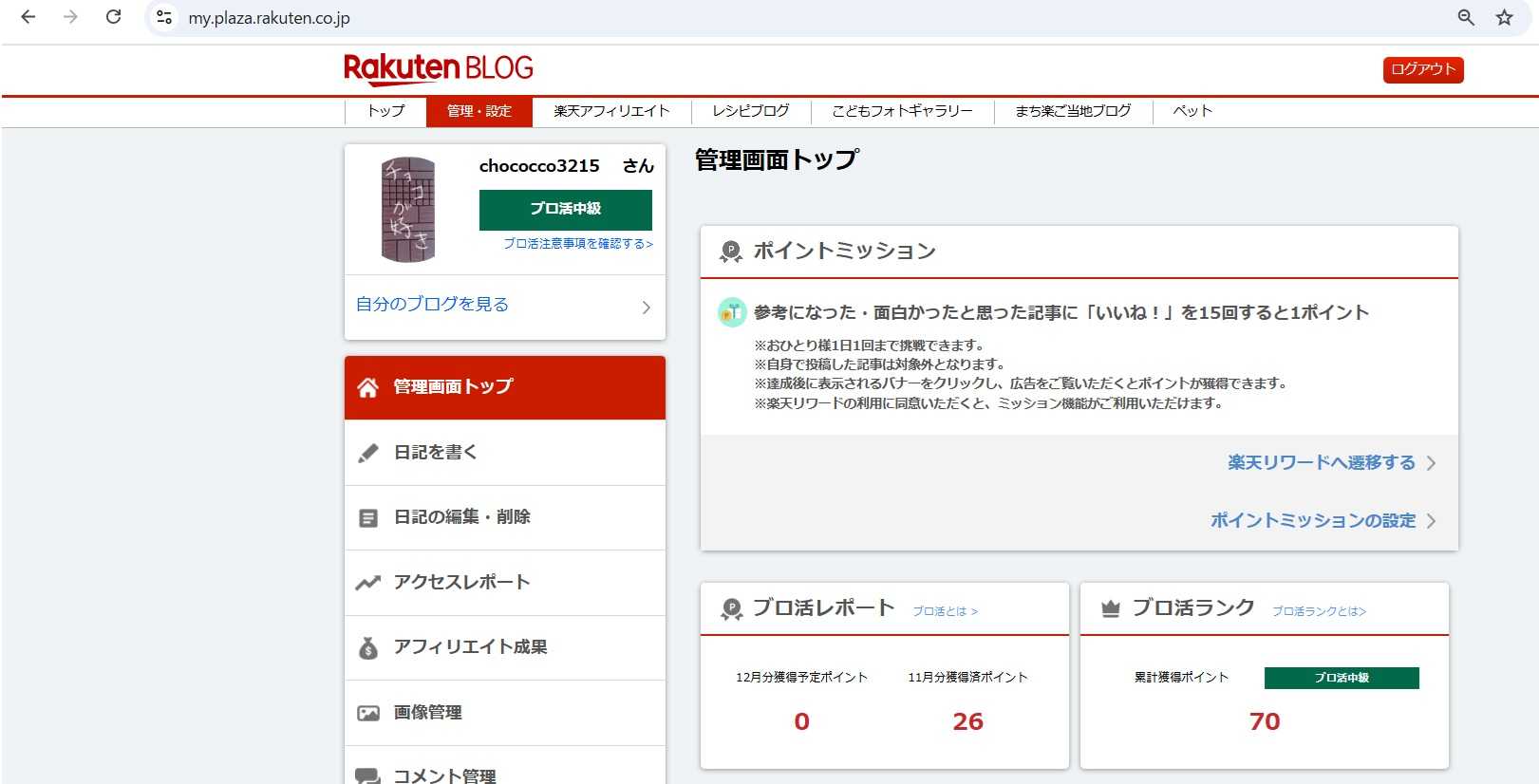Click the browser reload icon
The height and width of the screenshot is (784, 1539).
[x=113, y=17]
